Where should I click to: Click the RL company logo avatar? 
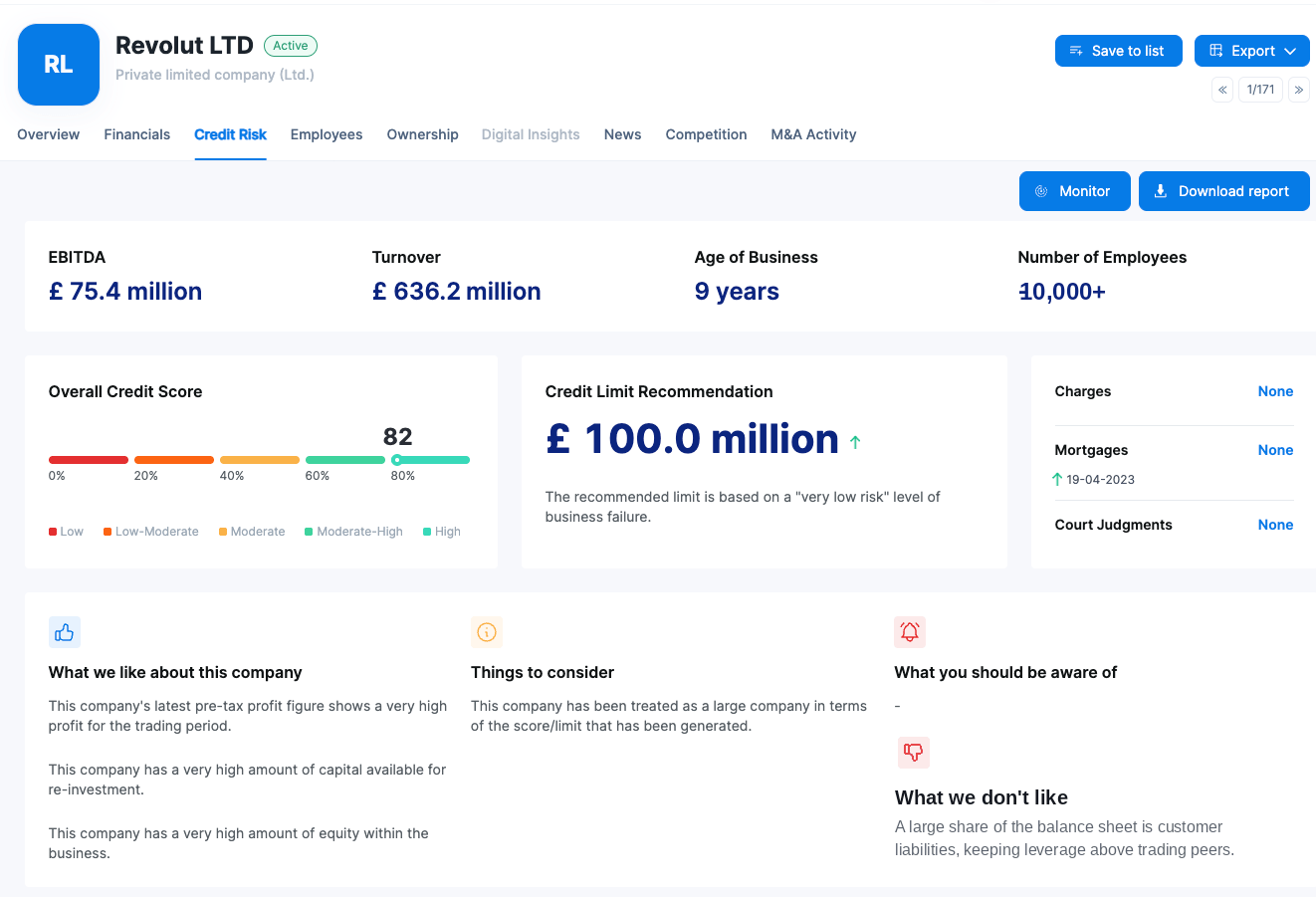point(59,65)
